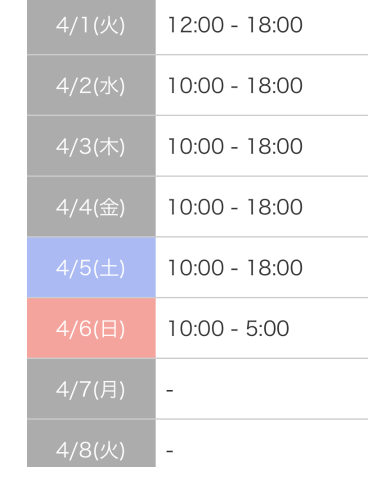Click the 10:00 - 5:00 Sunday hours
The width and height of the screenshot is (368, 480).
click(x=228, y=328)
